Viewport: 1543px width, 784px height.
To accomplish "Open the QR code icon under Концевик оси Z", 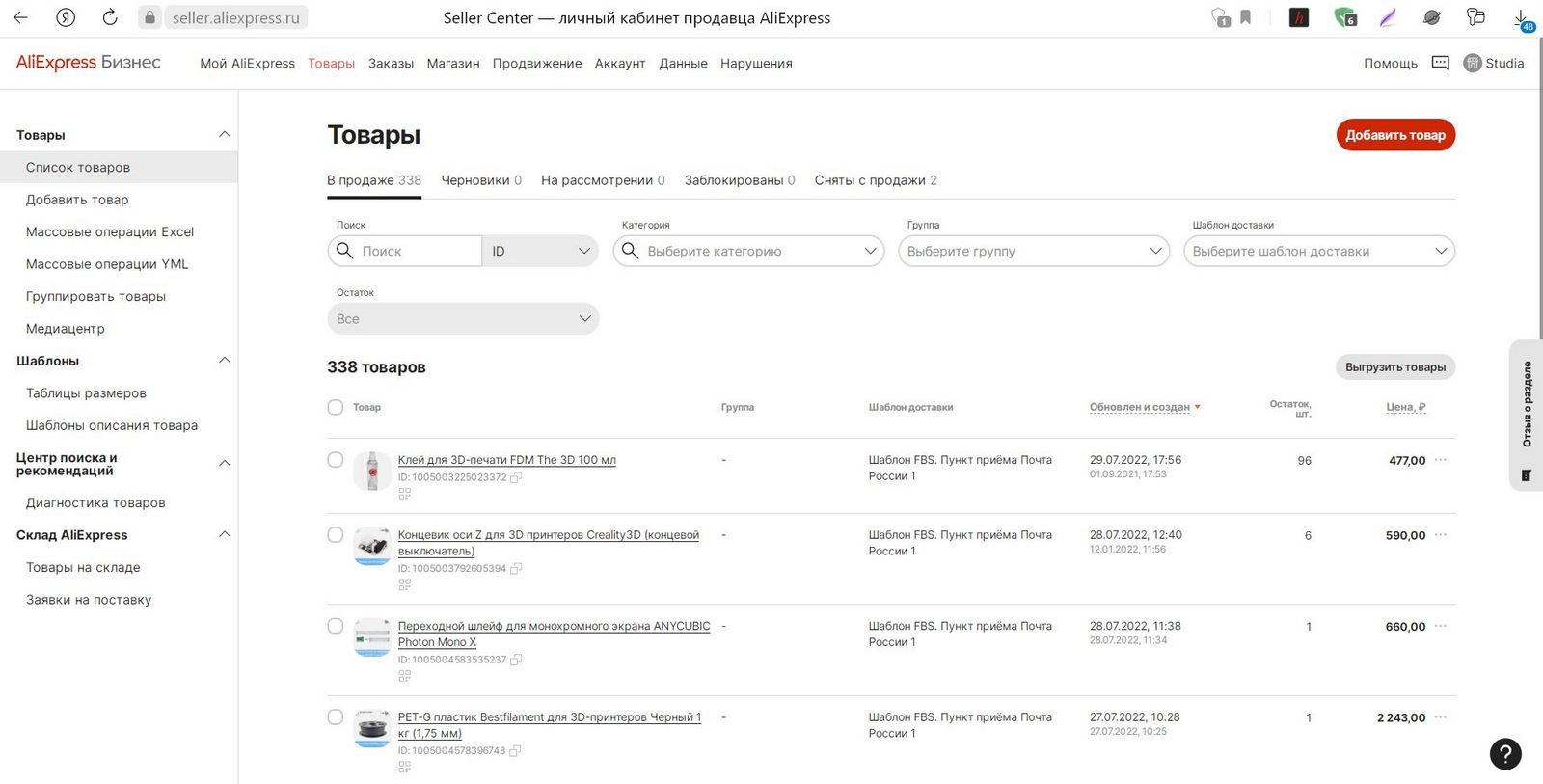I will (x=404, y=584).
